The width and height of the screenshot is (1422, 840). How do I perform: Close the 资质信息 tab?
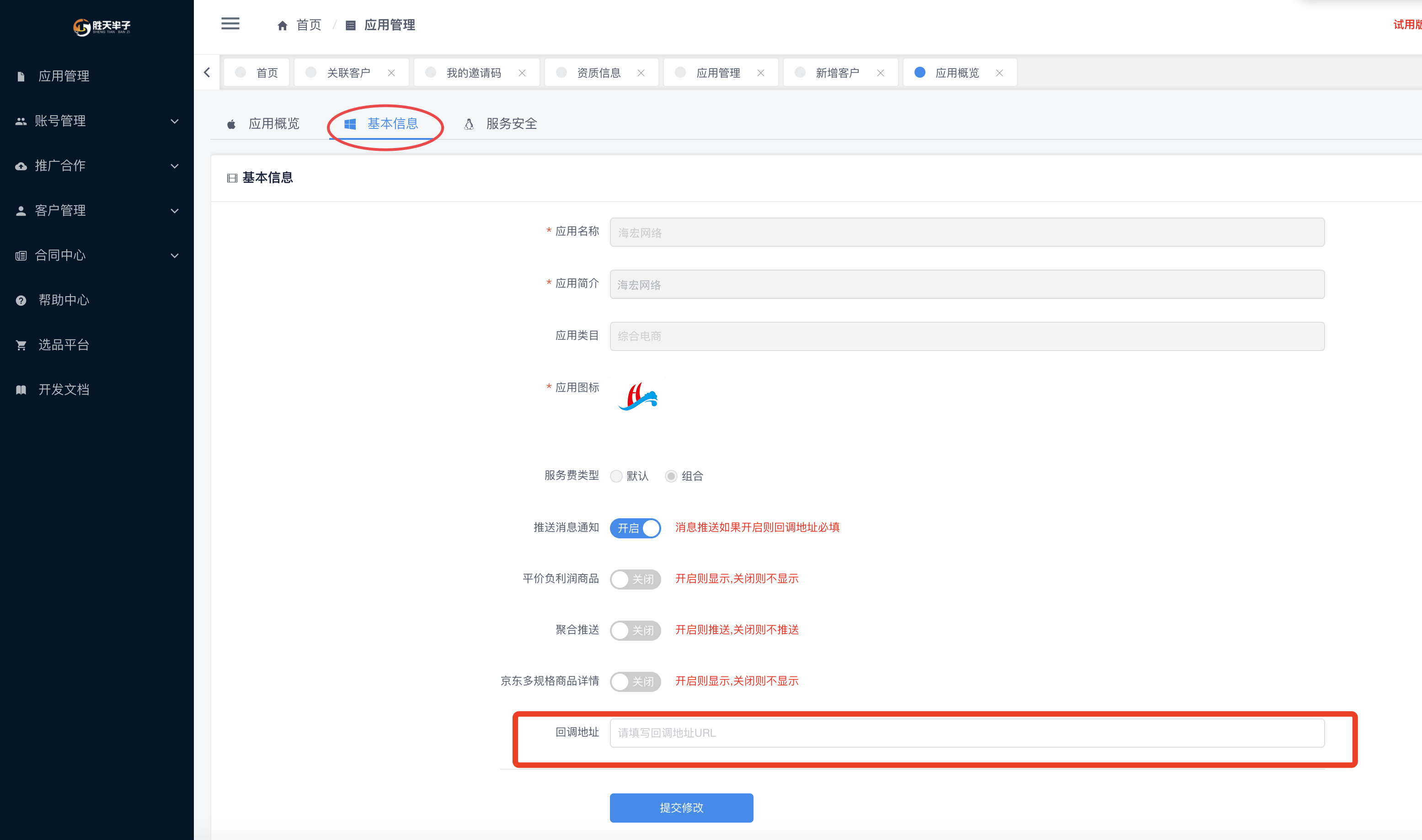click(641, 73)
